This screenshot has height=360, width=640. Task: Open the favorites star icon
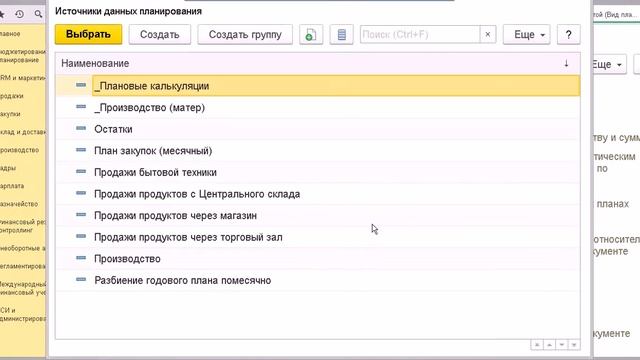click(x=2, y=14)
